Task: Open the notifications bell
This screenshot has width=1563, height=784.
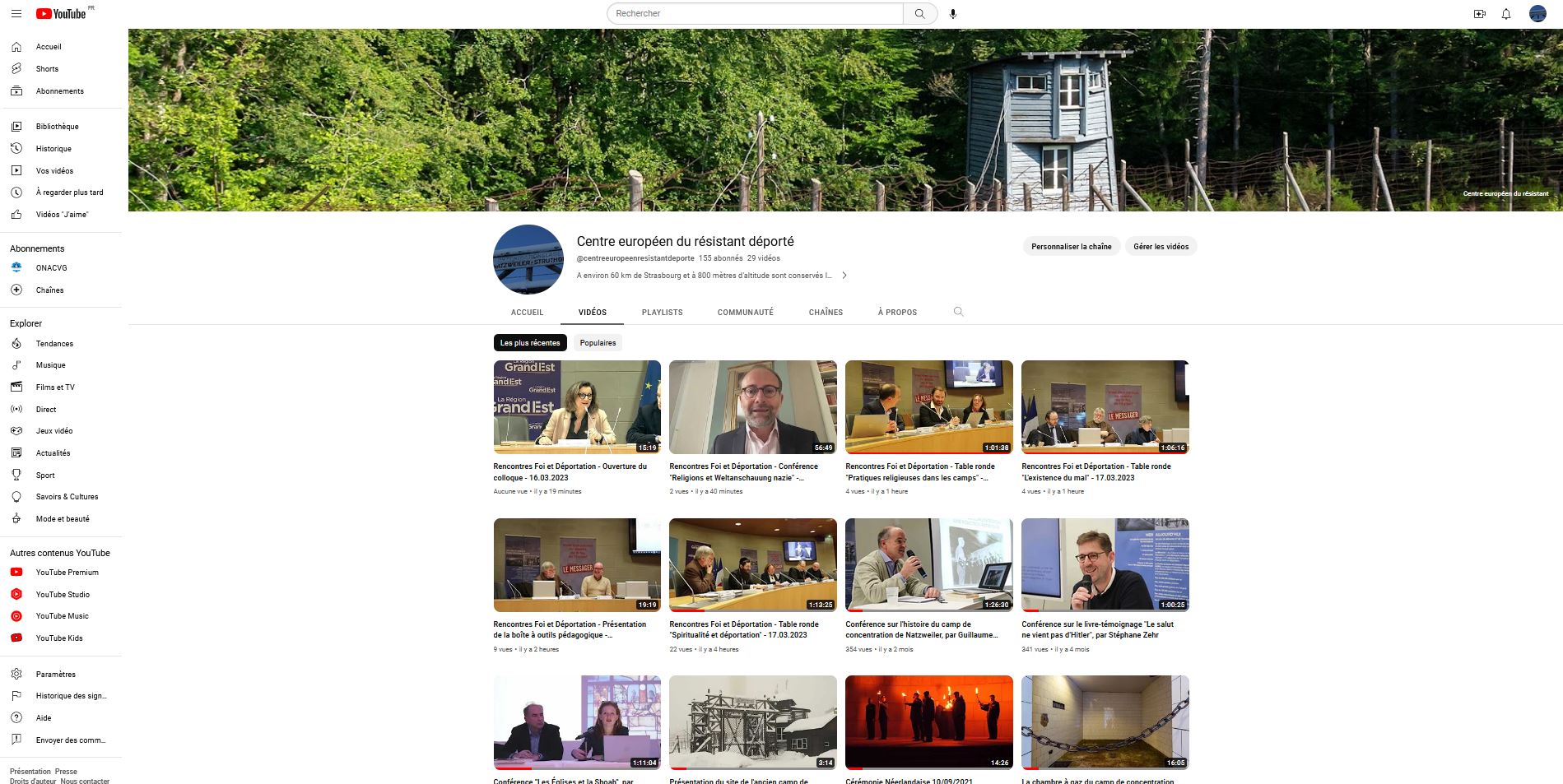Action: pyautogui.click(x=1505, y=14)
